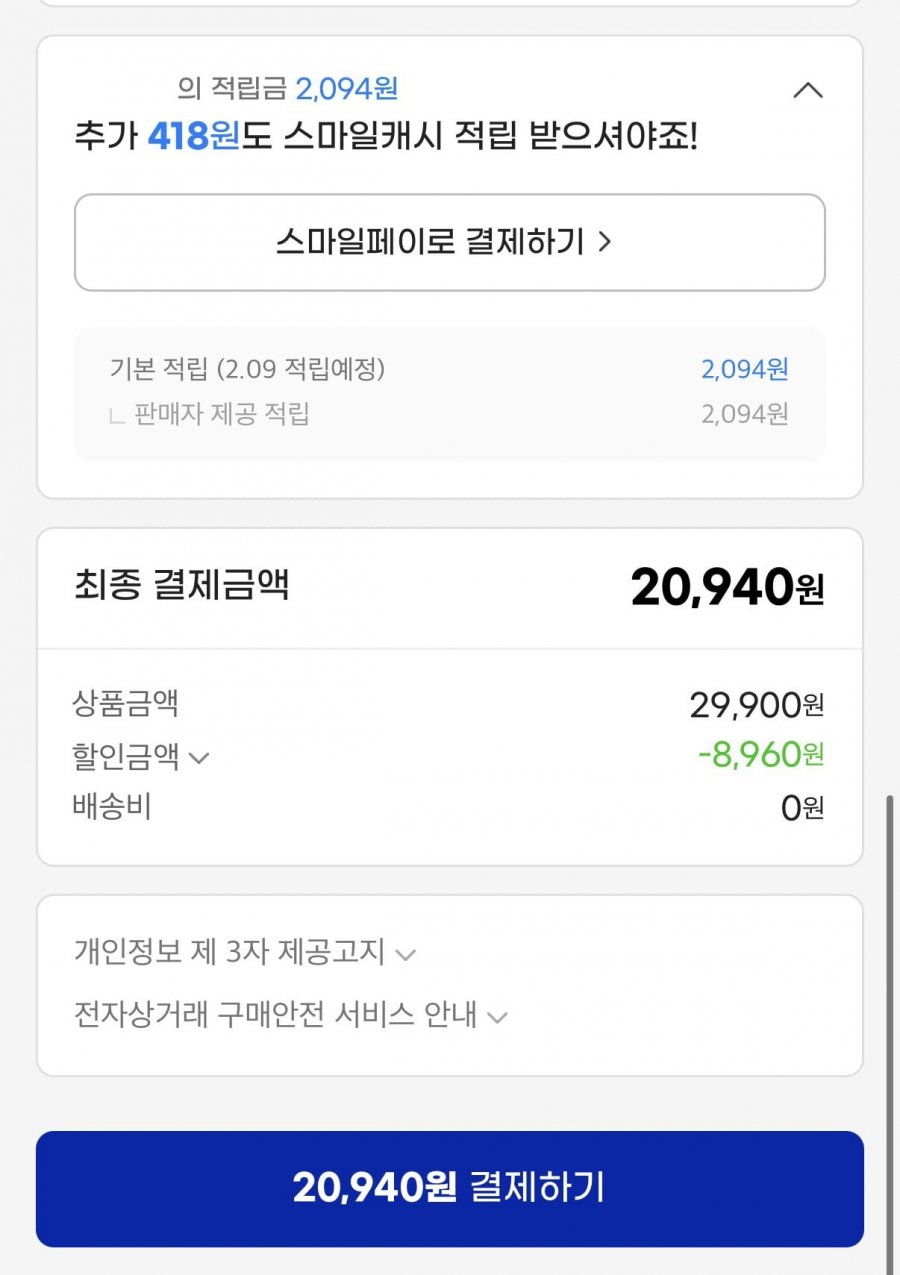The height and width of the screenshot is (1275, 900).
Task: Tap the 최종 결제금액 heading
Action: coord(181,585)
